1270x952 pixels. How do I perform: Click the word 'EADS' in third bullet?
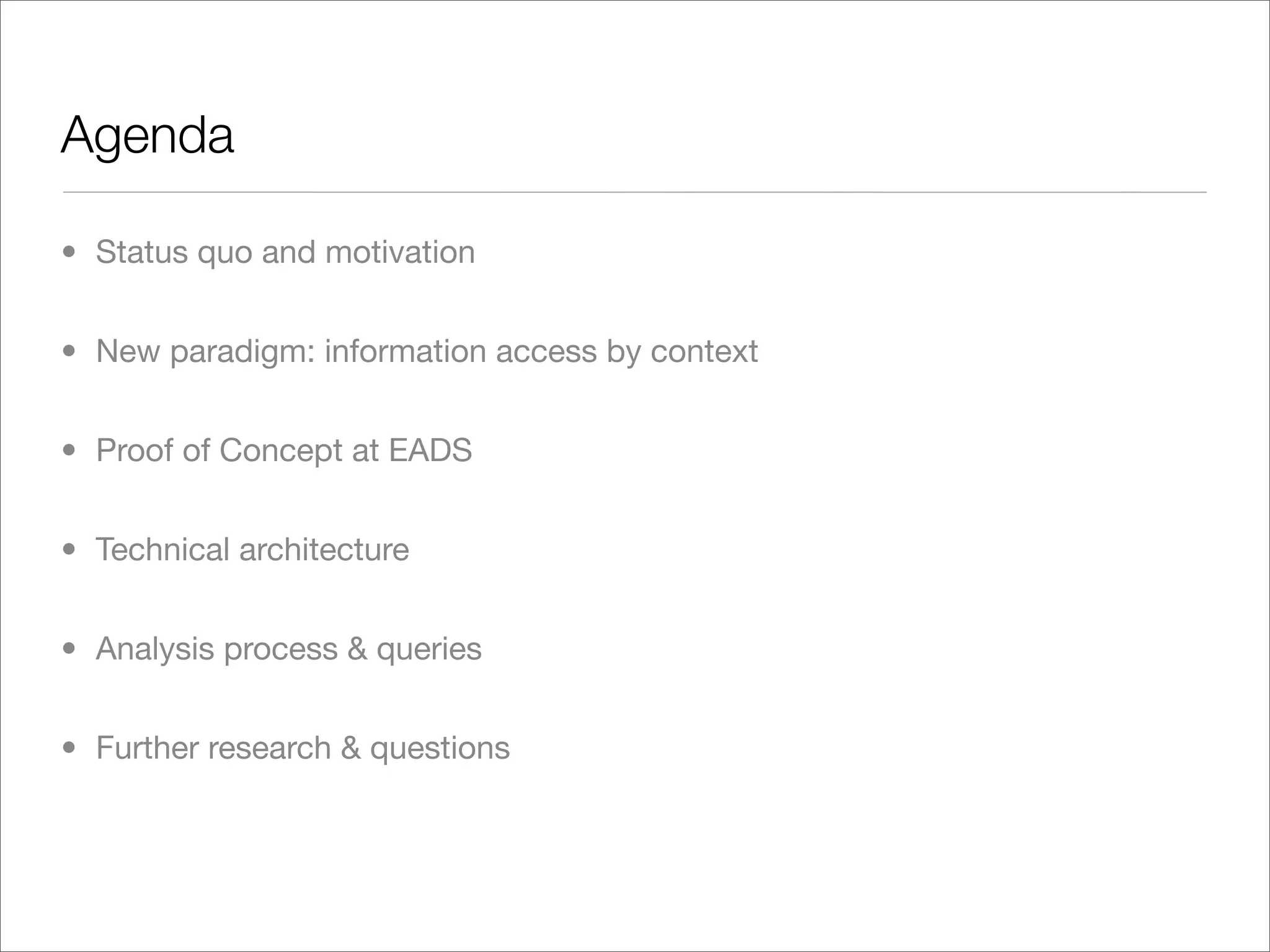point(430,451)
